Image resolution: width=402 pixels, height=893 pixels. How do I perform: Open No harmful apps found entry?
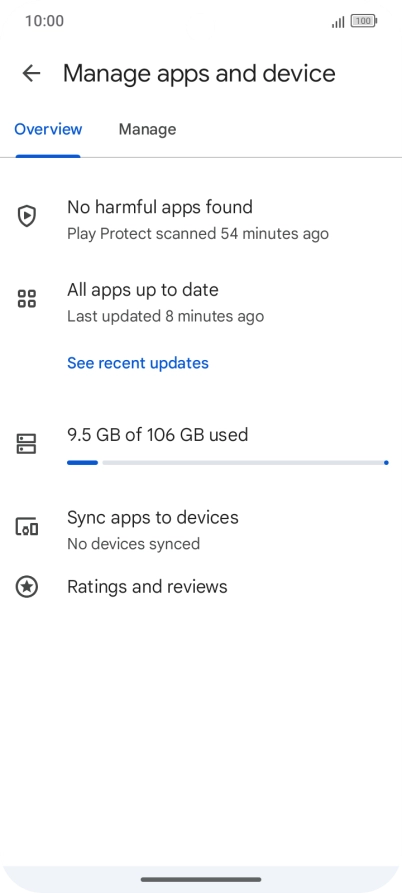click(201, 219)
